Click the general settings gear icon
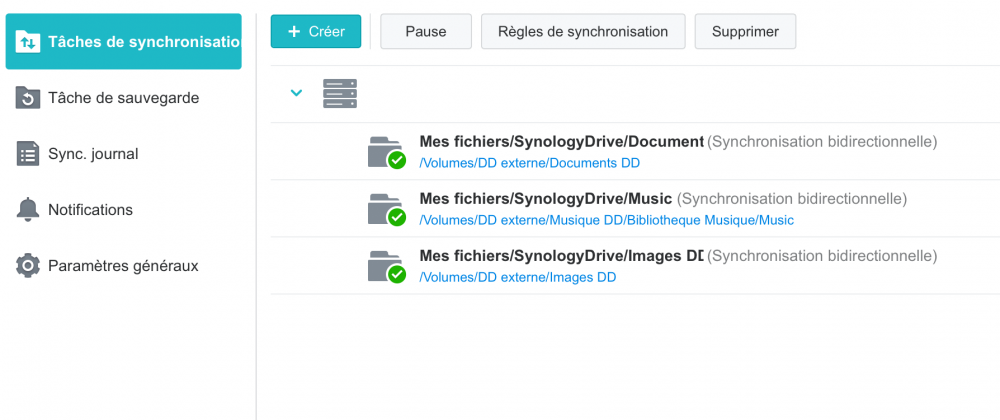 [28, 266]
